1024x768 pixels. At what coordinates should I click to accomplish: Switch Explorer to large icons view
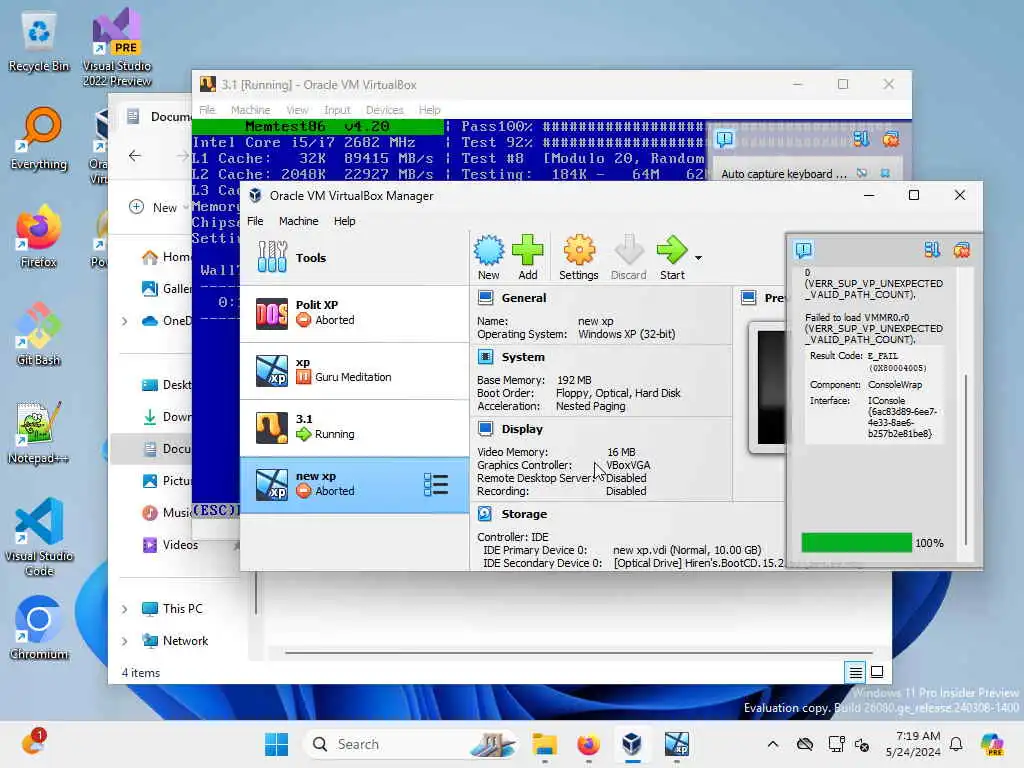[x=877, y=672]
